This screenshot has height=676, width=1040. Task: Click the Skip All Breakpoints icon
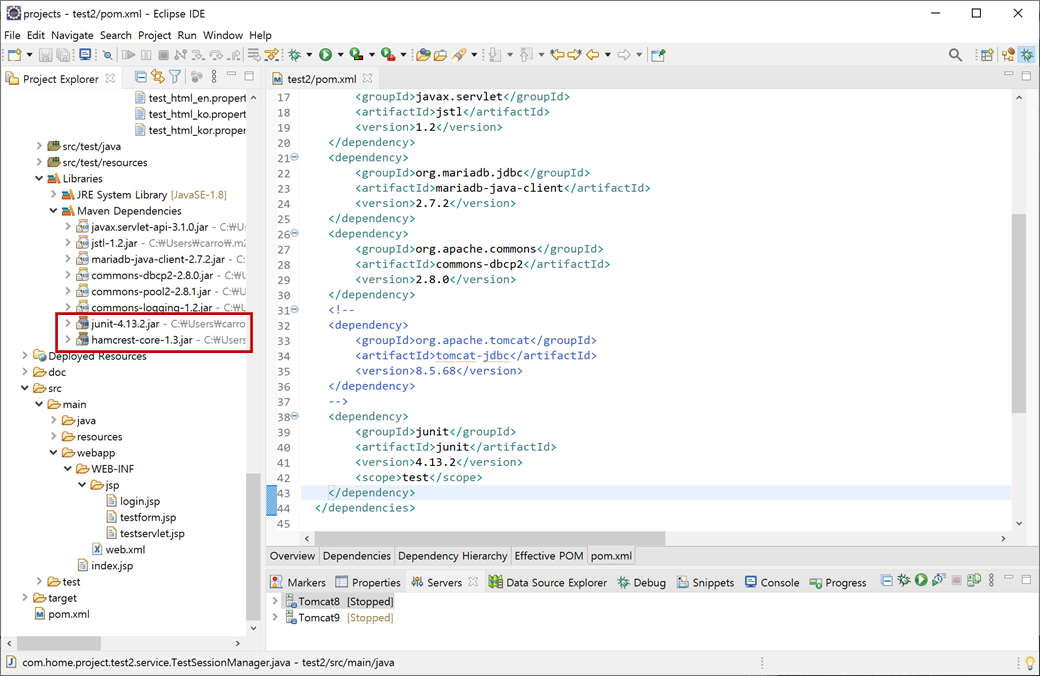(107, 55)
